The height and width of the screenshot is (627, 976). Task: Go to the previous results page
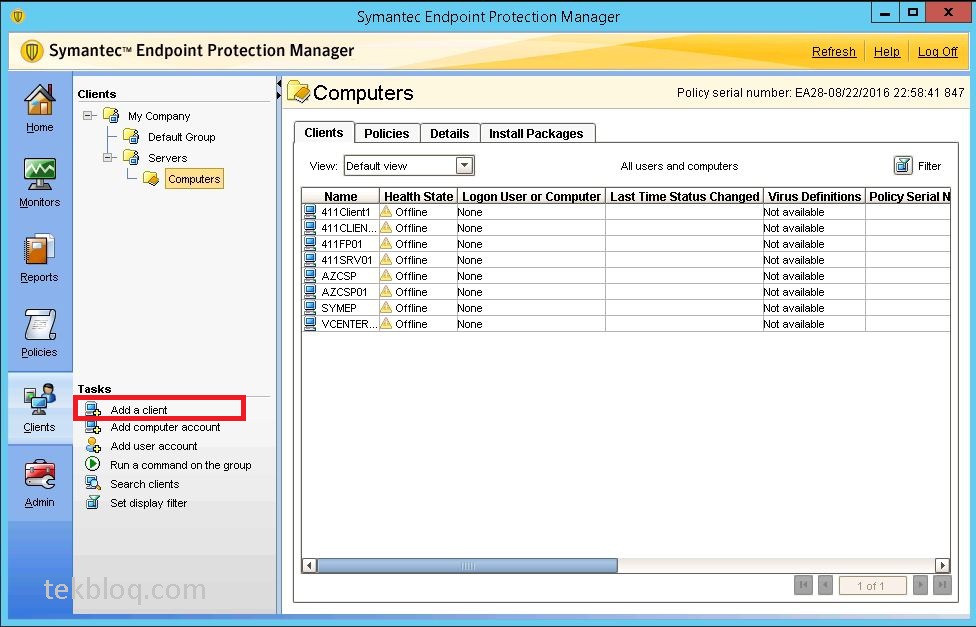[825, 585]
